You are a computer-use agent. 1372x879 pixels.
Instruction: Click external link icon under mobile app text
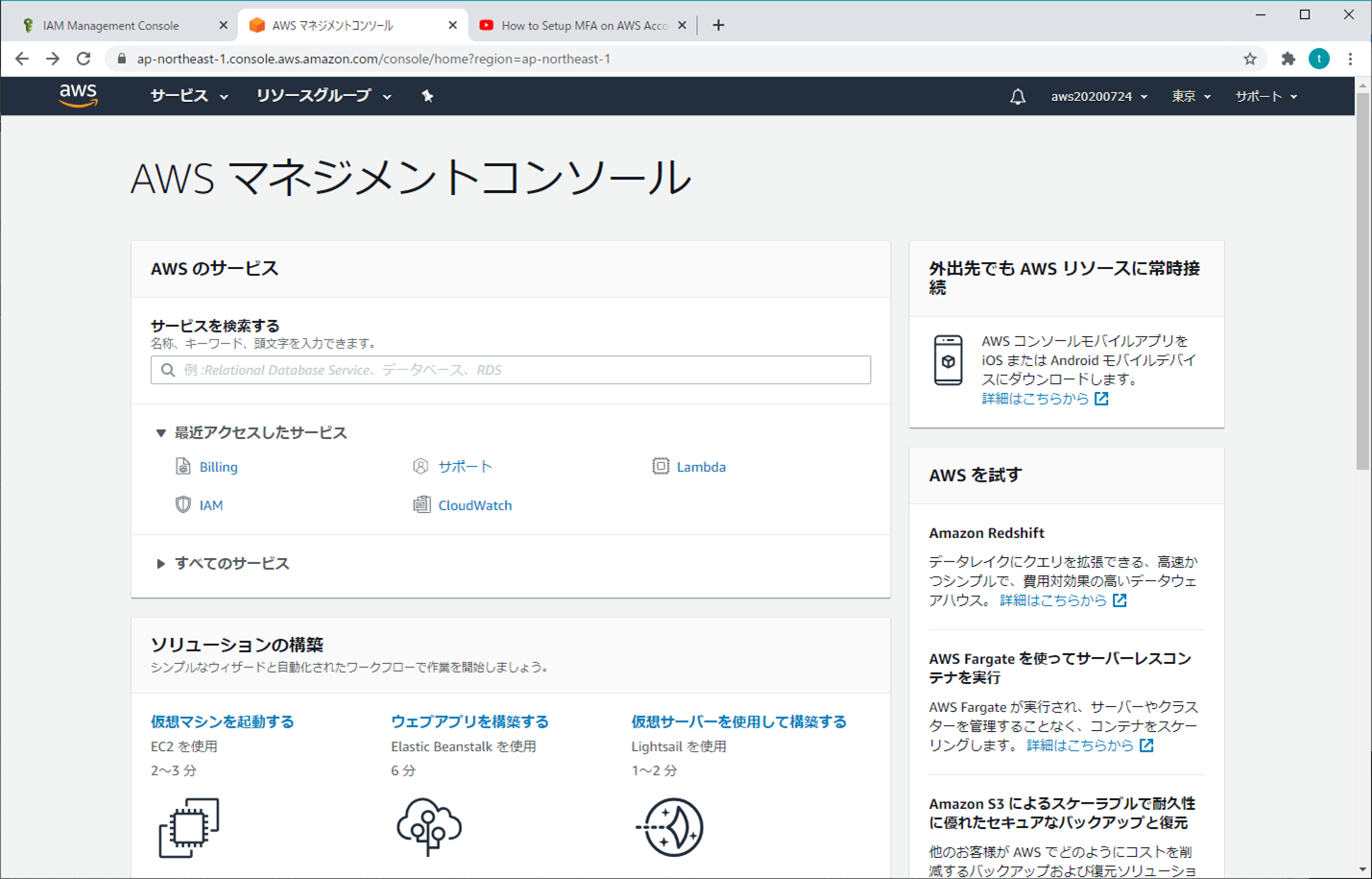tap(1101, 399)
